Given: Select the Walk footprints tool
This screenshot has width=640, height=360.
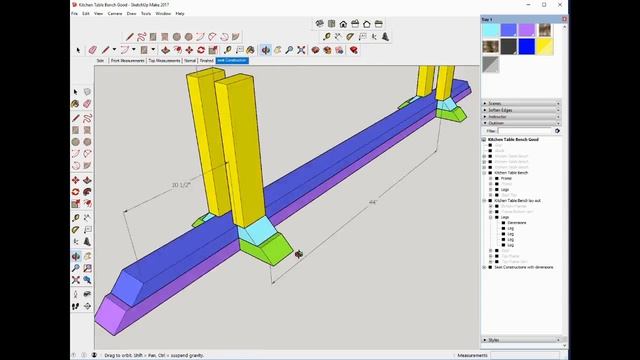Looking at the screenshot, I should coord(76,306).
